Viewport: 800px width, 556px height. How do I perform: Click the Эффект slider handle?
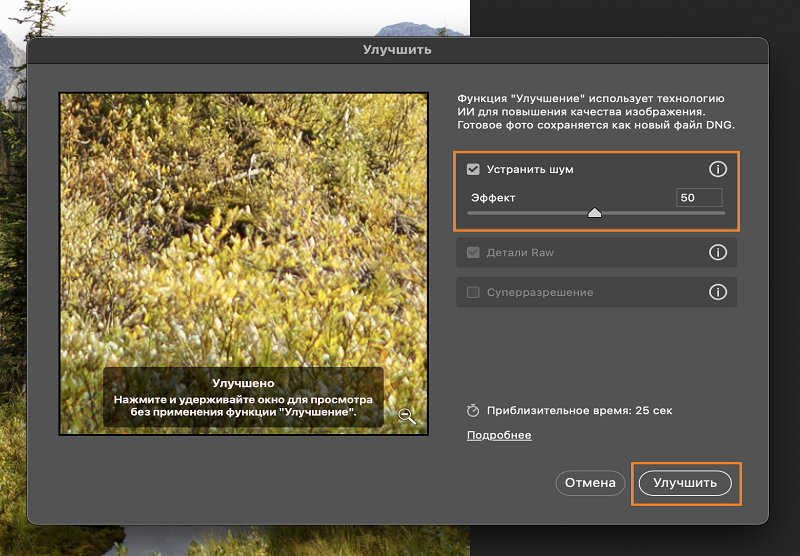(x=594, y=212)
